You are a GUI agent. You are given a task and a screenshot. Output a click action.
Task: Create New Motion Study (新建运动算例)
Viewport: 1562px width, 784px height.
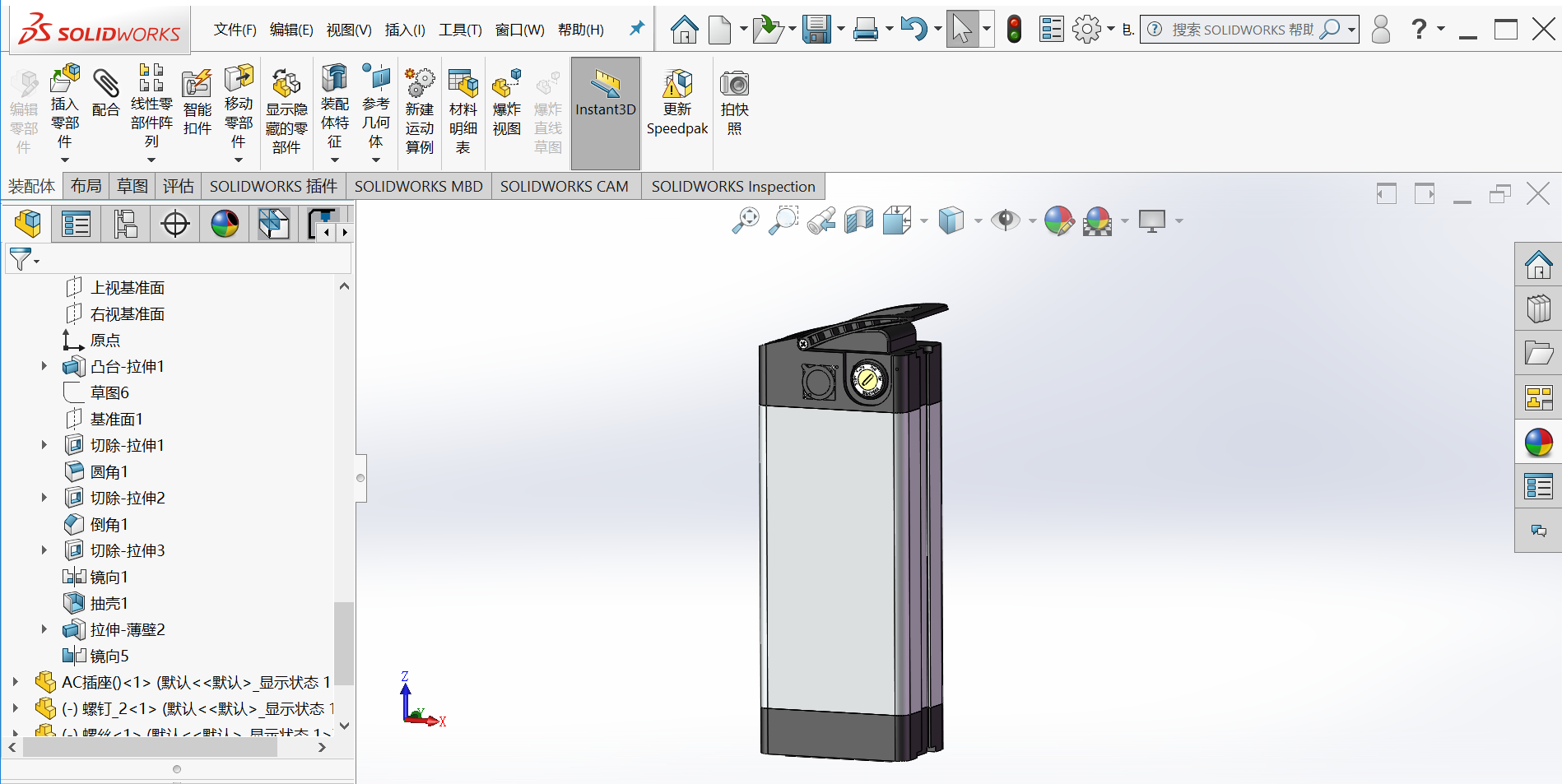pos(420,111)
